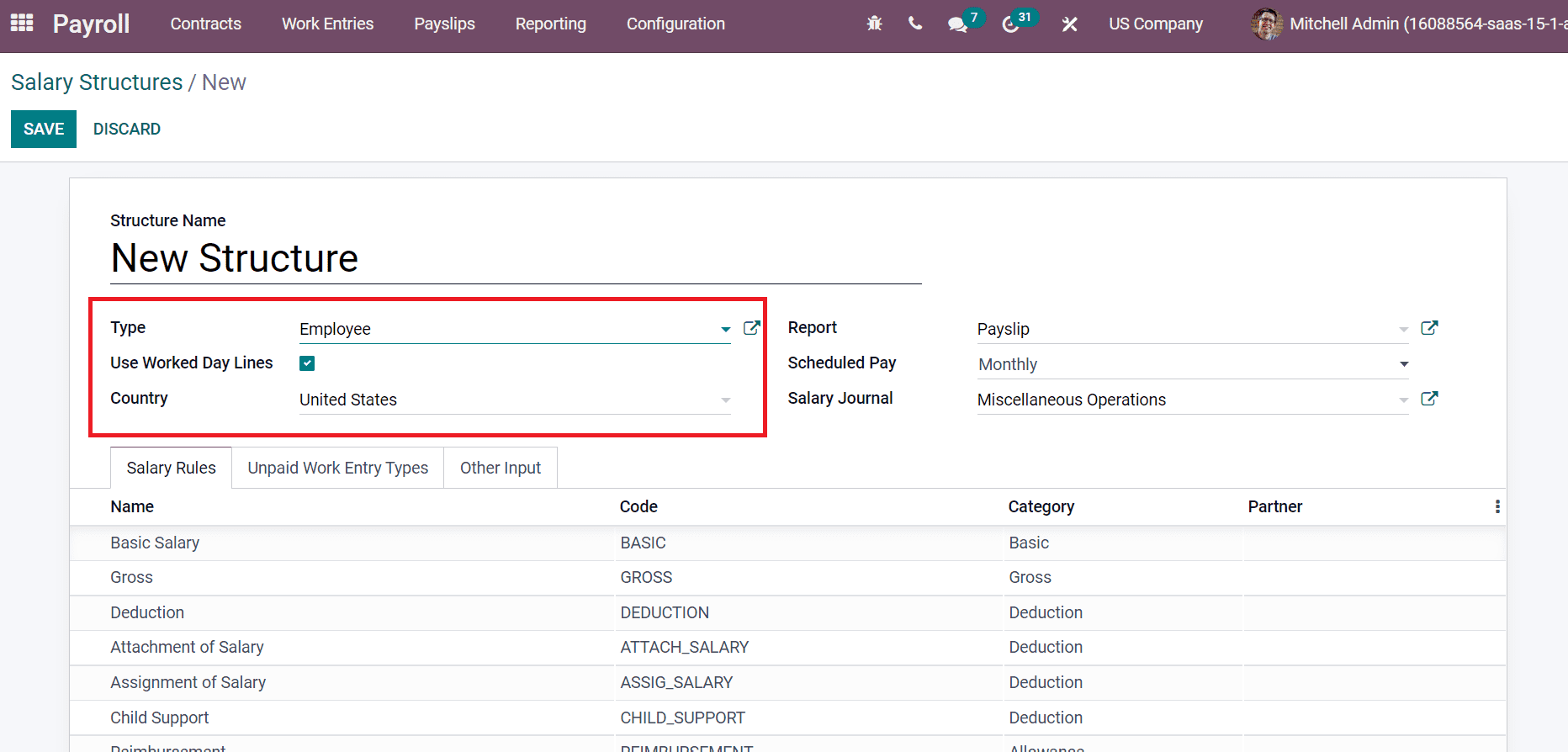Image resolution: width=1568 pixels, height=752 pixels.
Task: Open the apps grid menu icon
Action: 22,24
